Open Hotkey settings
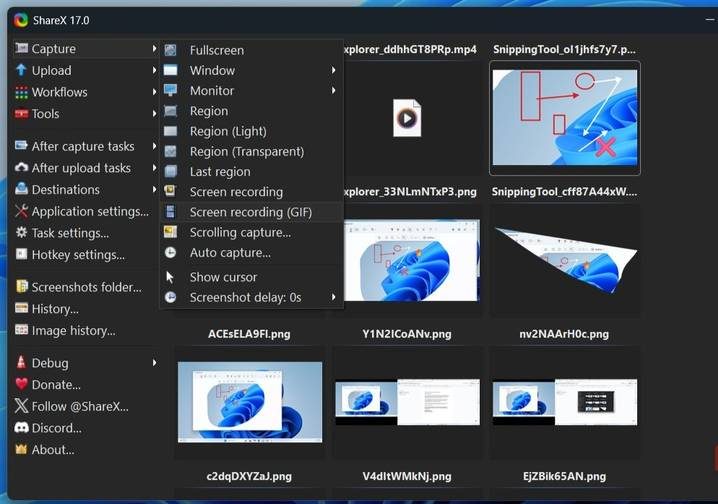Image resolution: width=718 pixels, height=504 pixels. (84, 255)
